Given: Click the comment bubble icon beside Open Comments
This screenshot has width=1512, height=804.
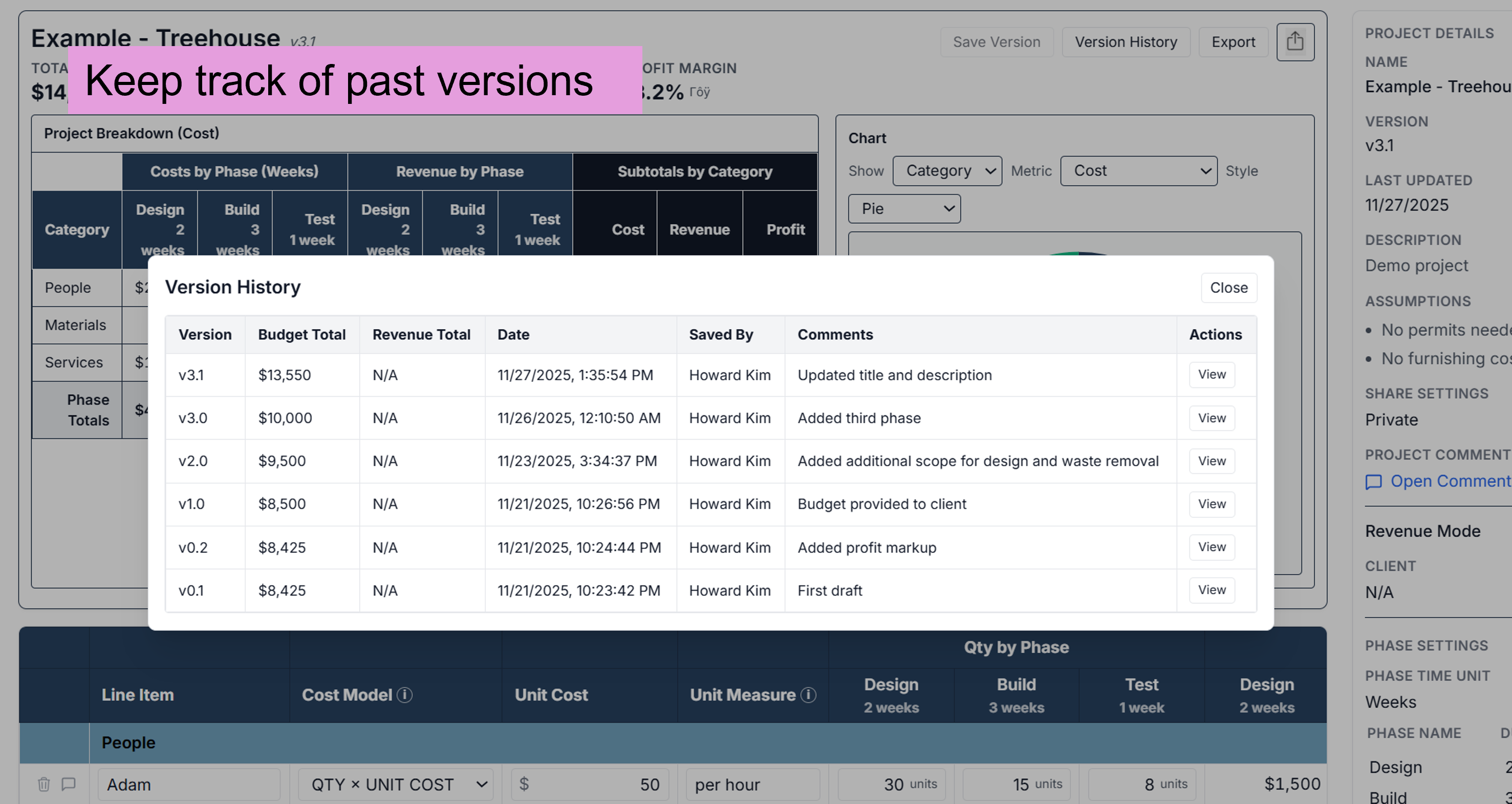Looking at the screenshot, I should 1373,481.
